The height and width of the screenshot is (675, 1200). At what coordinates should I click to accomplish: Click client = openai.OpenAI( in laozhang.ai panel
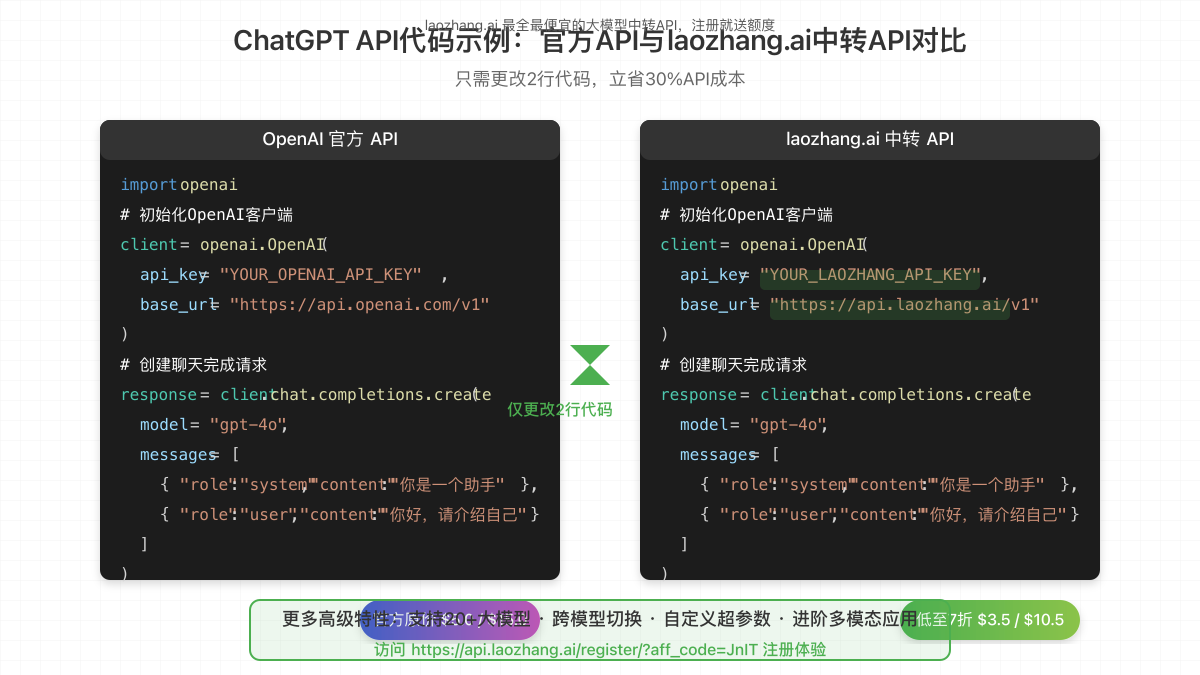pos(764,245)
